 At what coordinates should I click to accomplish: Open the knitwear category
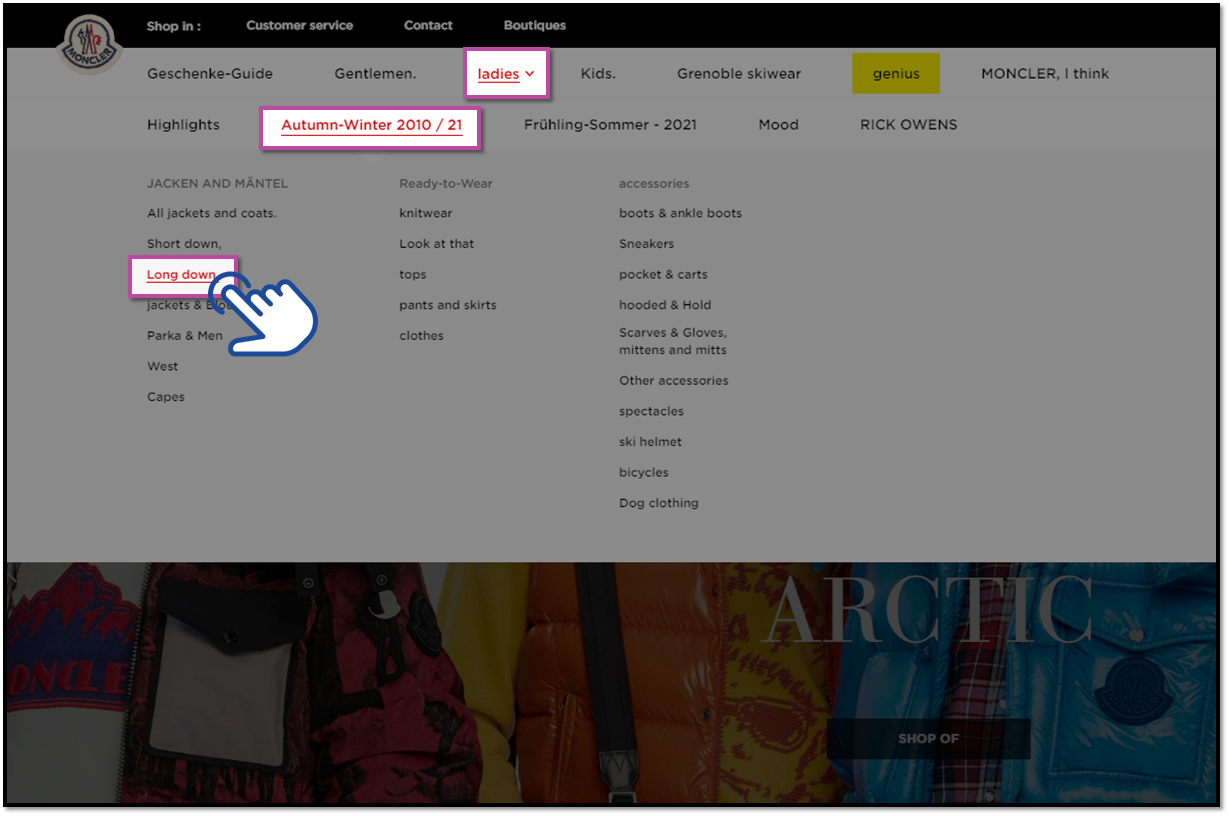(x=426, y=213)
